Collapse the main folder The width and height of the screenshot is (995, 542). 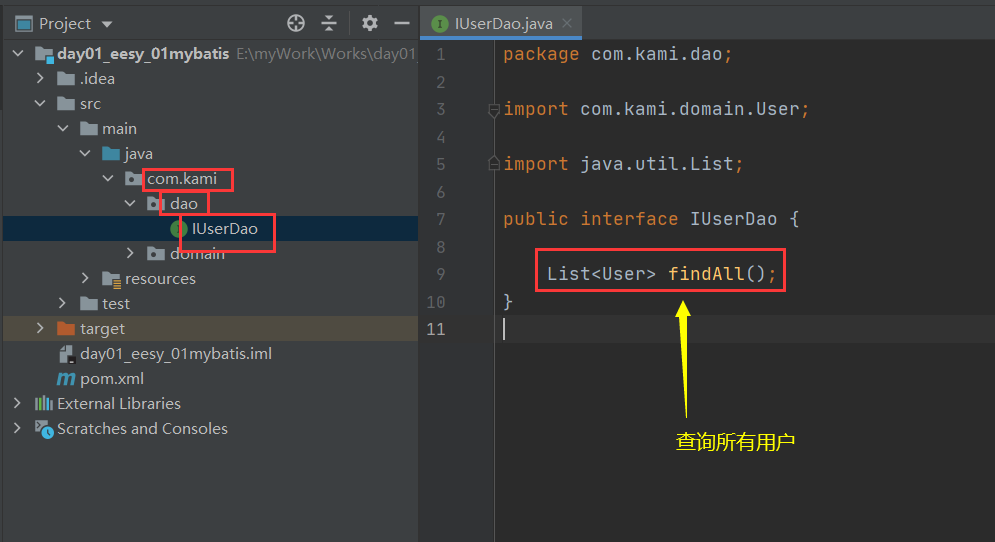[63, 128]
